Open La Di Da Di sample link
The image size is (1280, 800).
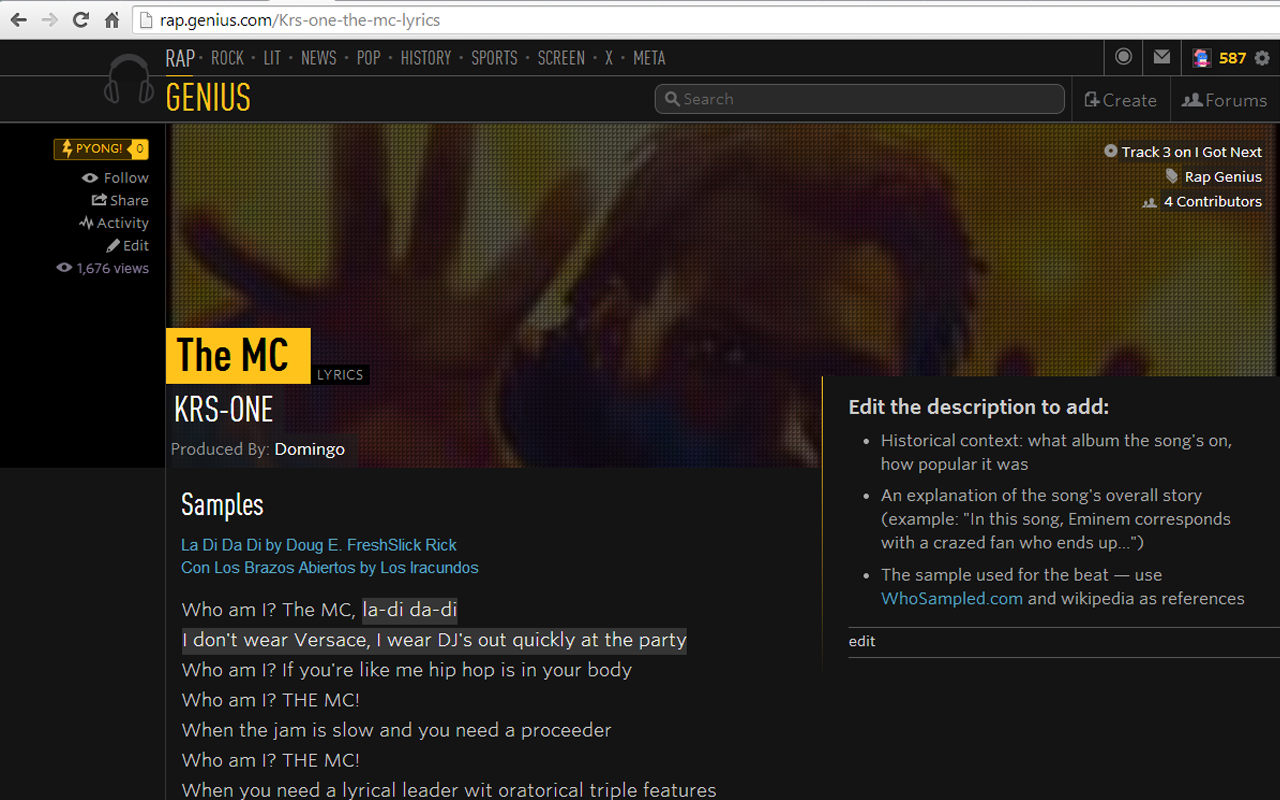319,545
